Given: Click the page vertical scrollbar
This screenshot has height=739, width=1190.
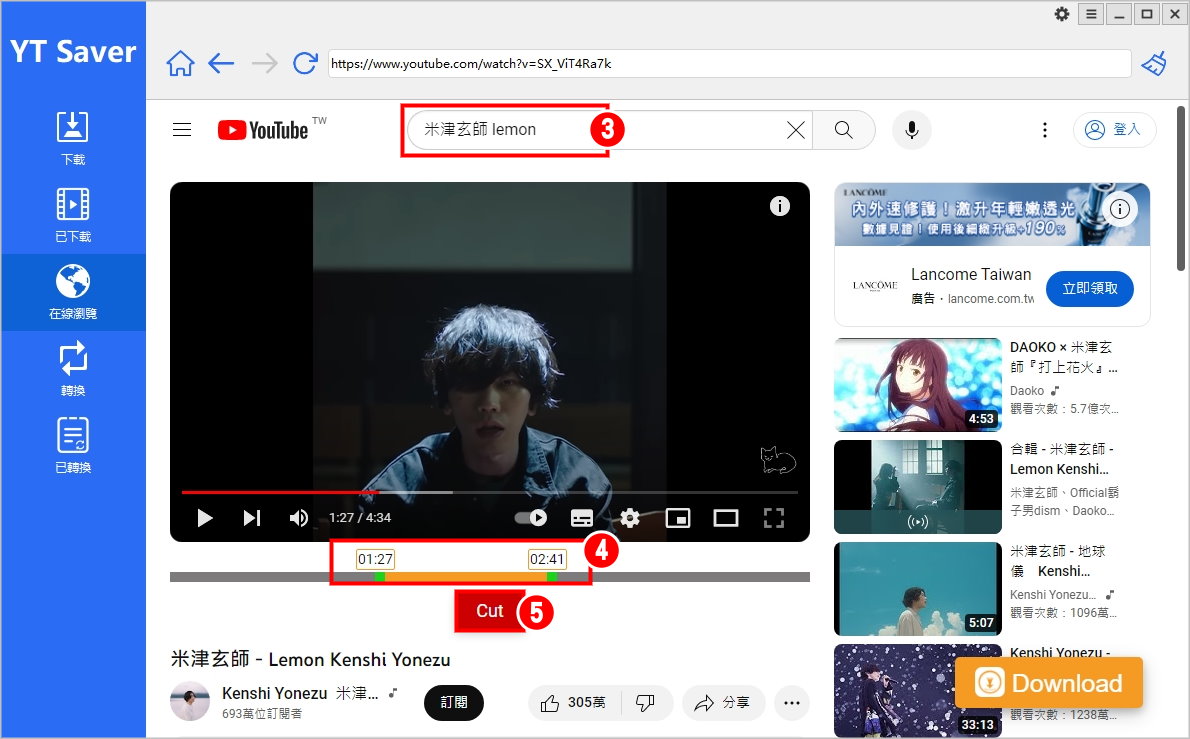Looking at the screenshot, I should tap(1180, 188).
